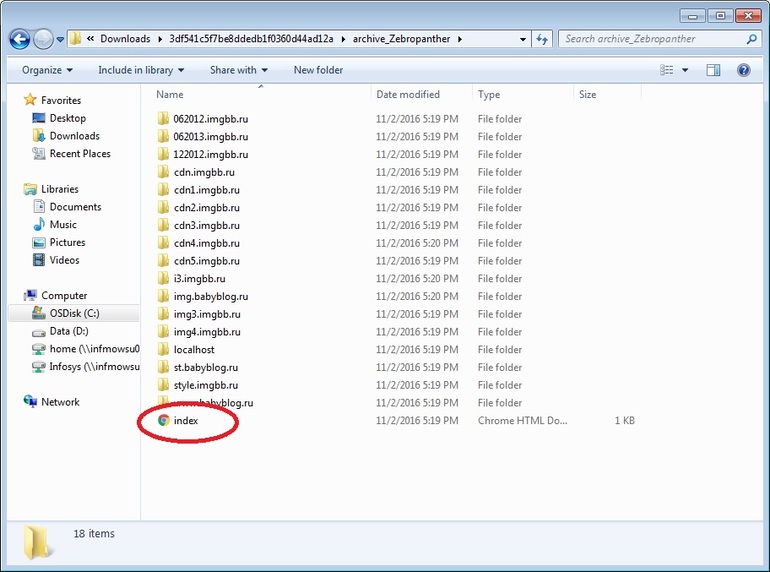This screenshot has width=770, height=572.
Task: Click the change view icon
Action: 666,70
